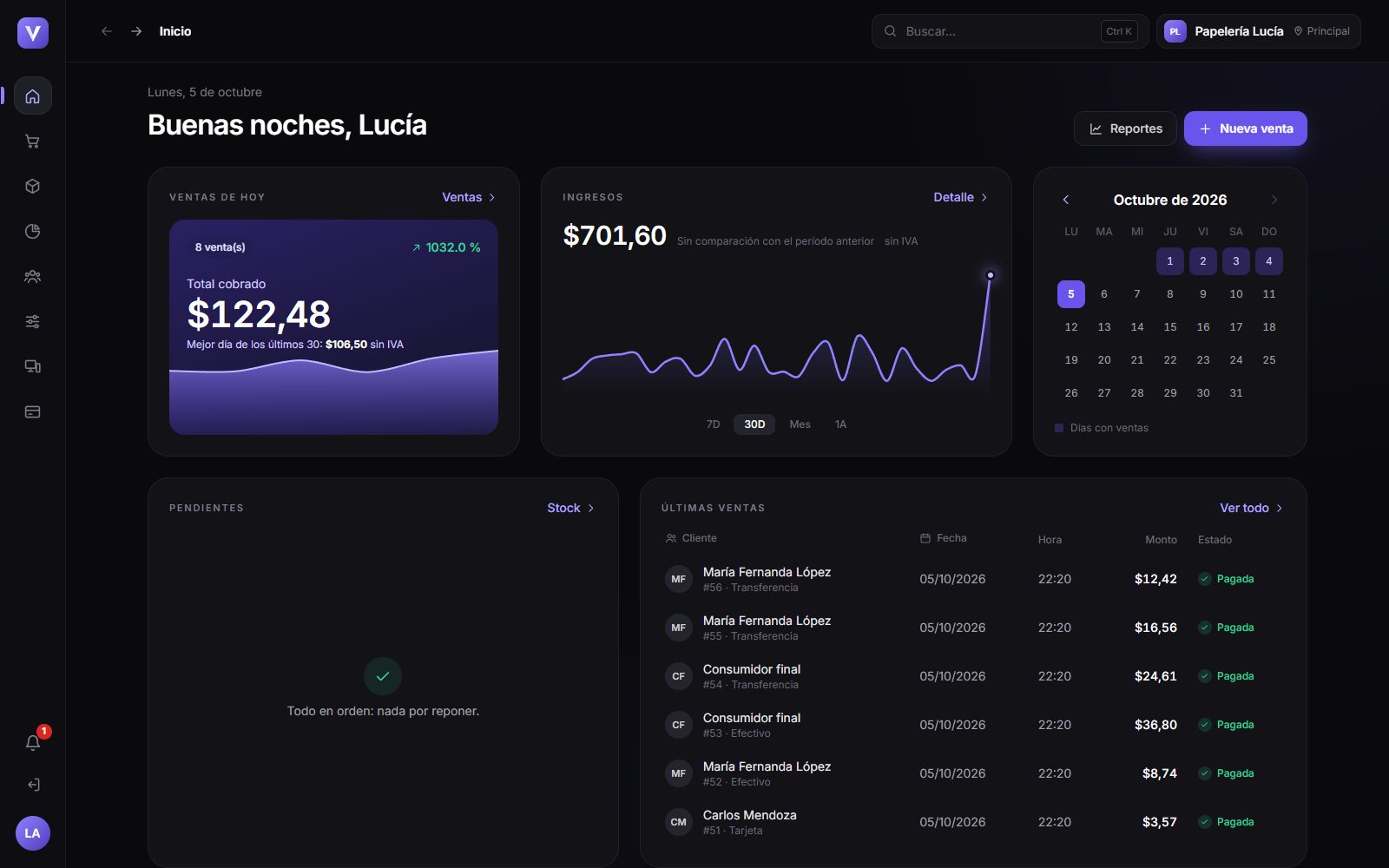
Task: Open Carlos Mendoza sale #51
Action: [973, 822]
